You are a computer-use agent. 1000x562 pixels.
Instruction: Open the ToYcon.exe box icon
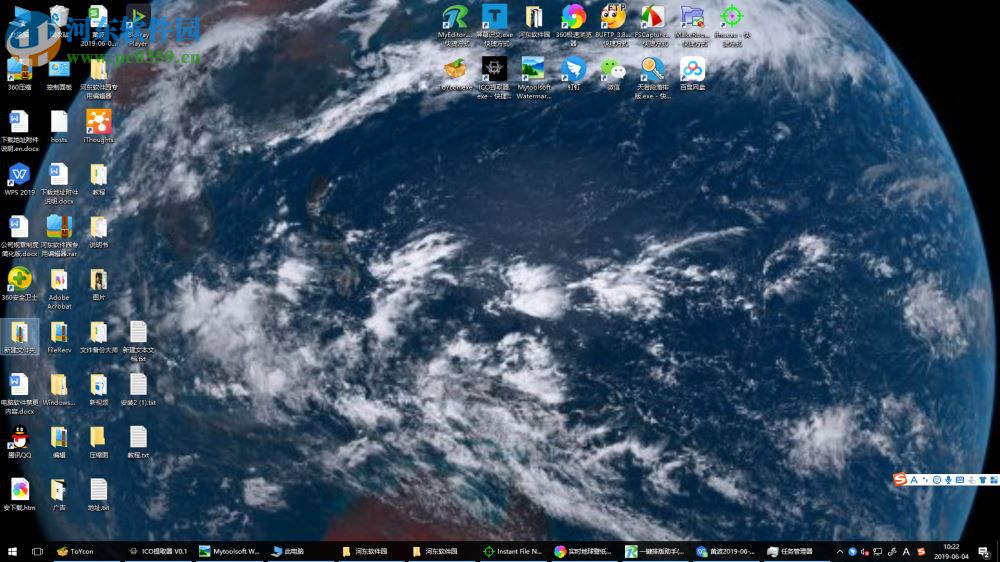click(x=454, y=74)
